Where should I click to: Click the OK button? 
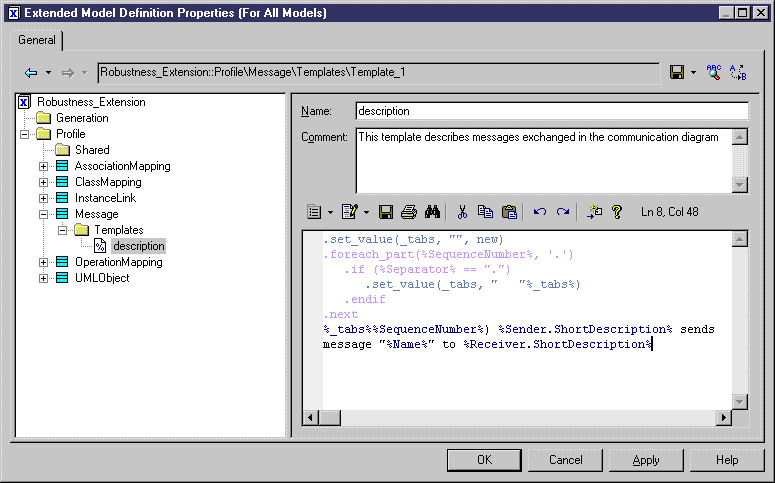click(484, 460)
